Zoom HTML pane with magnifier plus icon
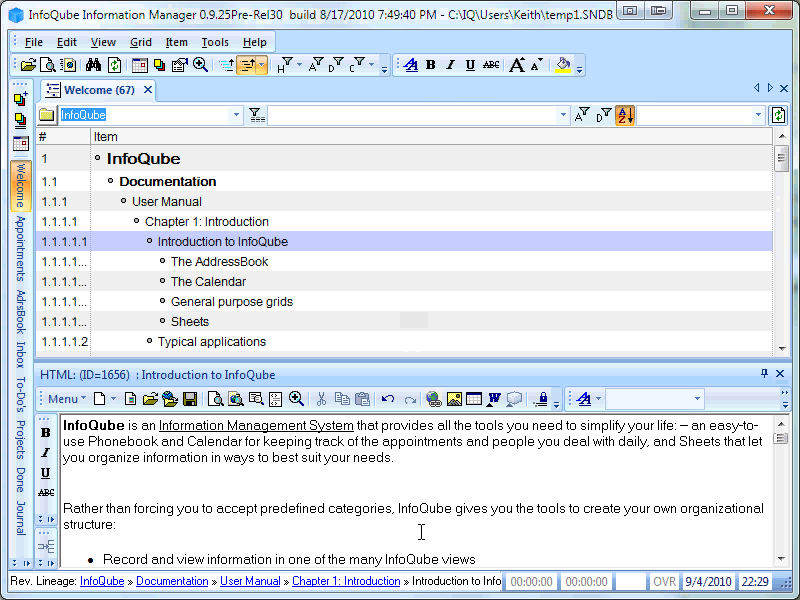The width and height of the screenshot is (800, 600). pos(296,399)
